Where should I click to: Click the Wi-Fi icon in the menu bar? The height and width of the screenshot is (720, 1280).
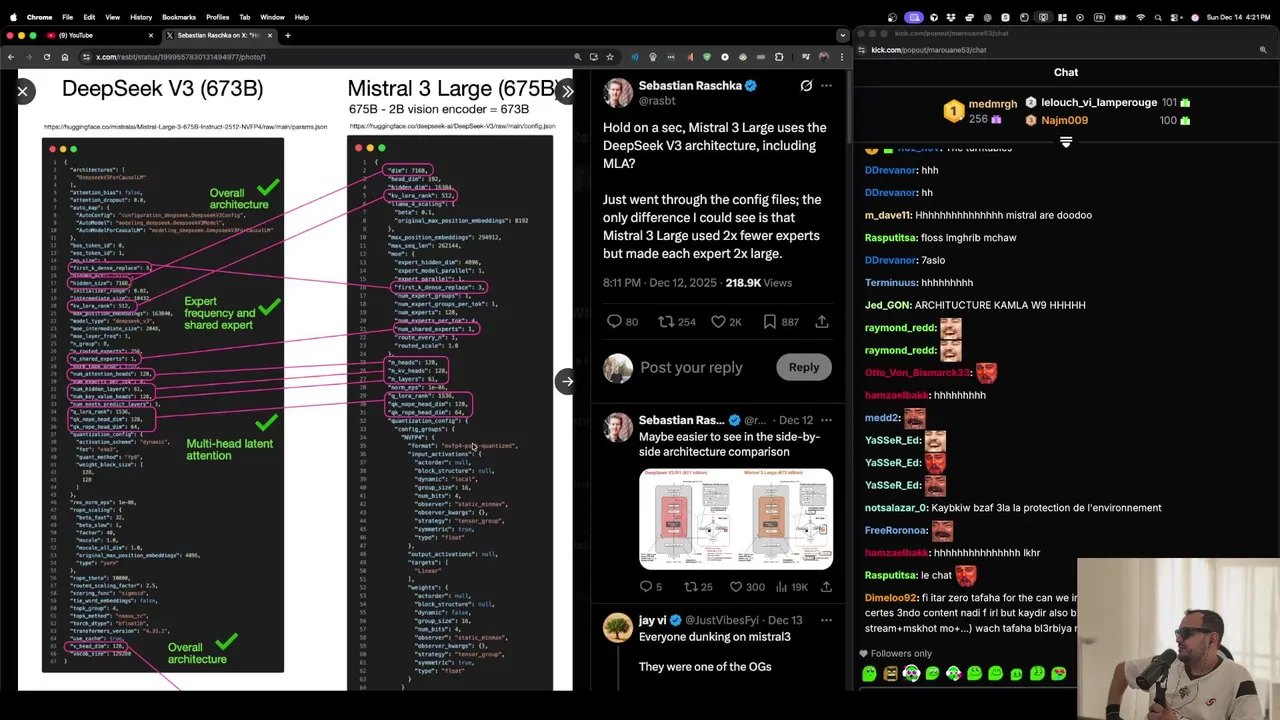click(1141, 17)
